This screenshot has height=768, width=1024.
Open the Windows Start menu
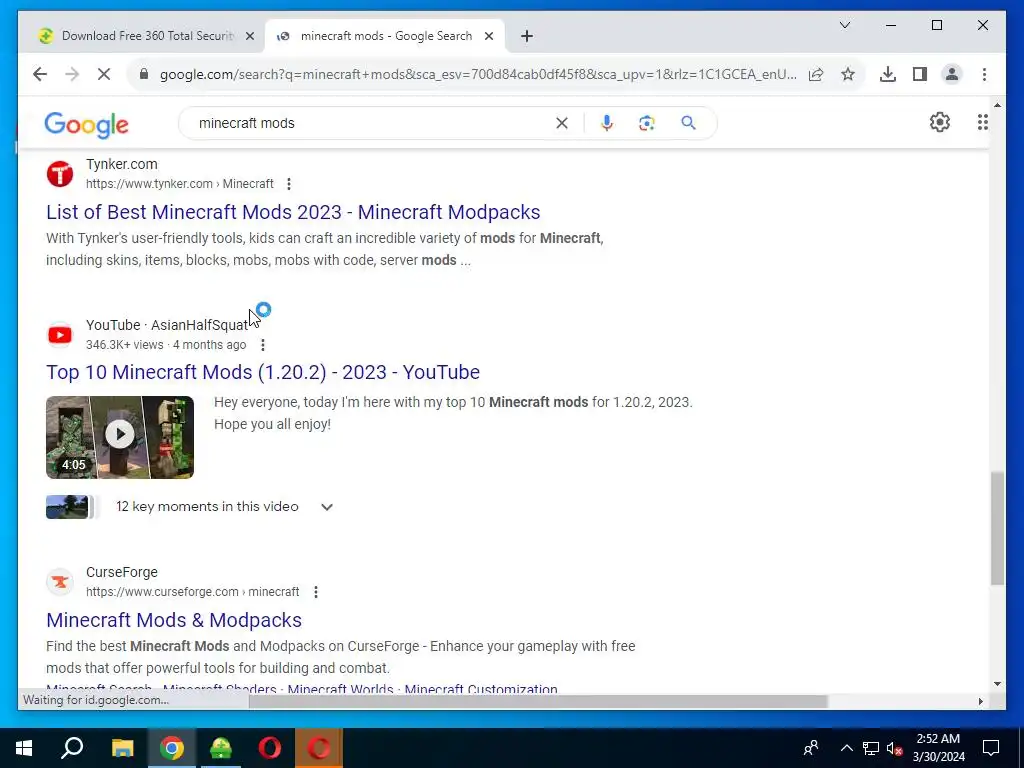click(x=24, y=748)
